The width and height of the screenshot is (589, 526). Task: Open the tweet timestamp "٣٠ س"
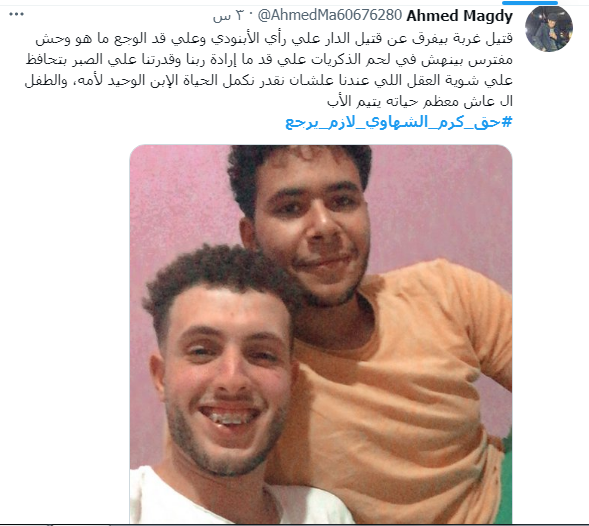pos(228,16)
